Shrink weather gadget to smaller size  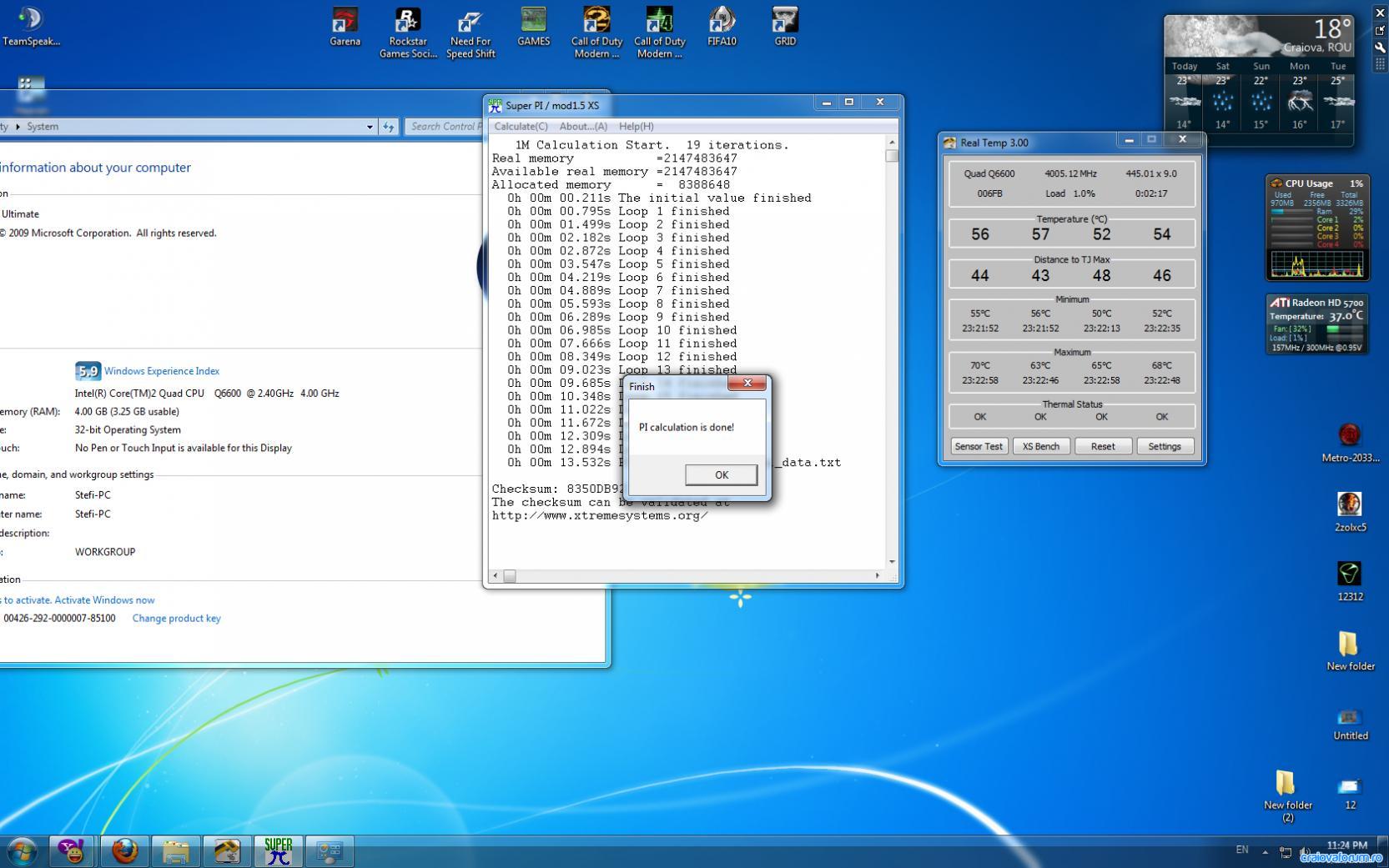tap(1380, 30)
